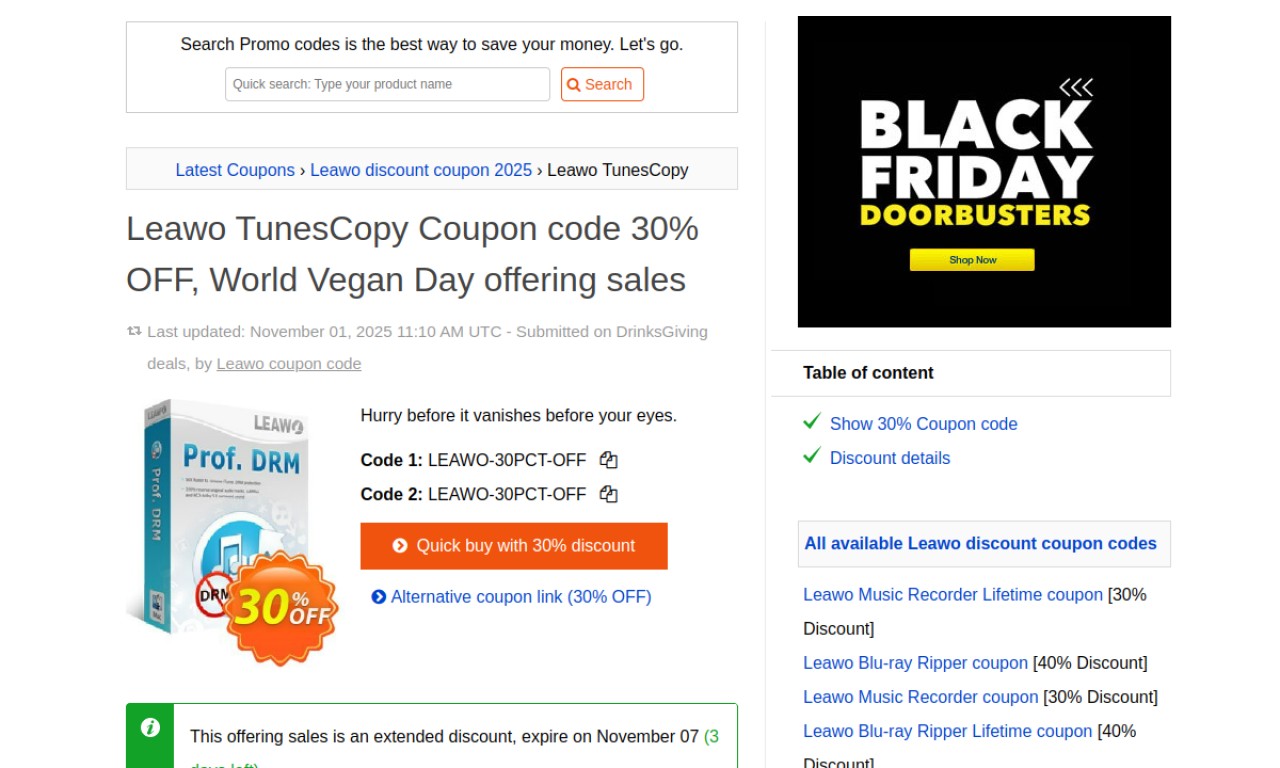
Task: Click the 30% OFF orange badge
Action: click(x=282, y=607)
